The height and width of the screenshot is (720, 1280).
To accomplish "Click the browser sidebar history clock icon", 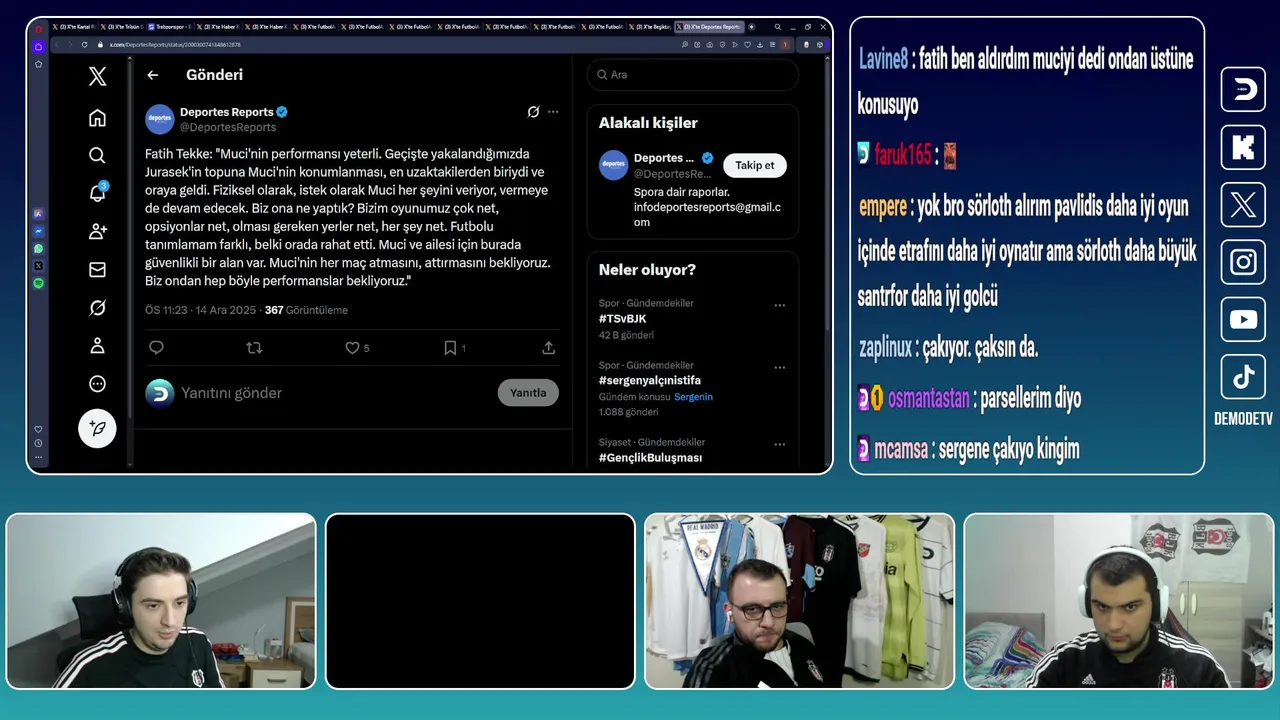I will click(x=38, y=443).
